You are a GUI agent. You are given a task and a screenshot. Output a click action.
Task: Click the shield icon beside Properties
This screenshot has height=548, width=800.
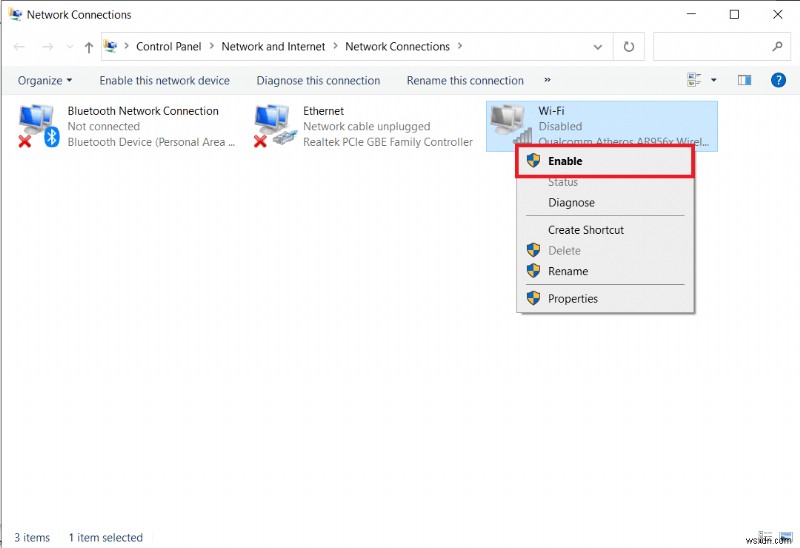pyautogui.click(x=533, y=298)
